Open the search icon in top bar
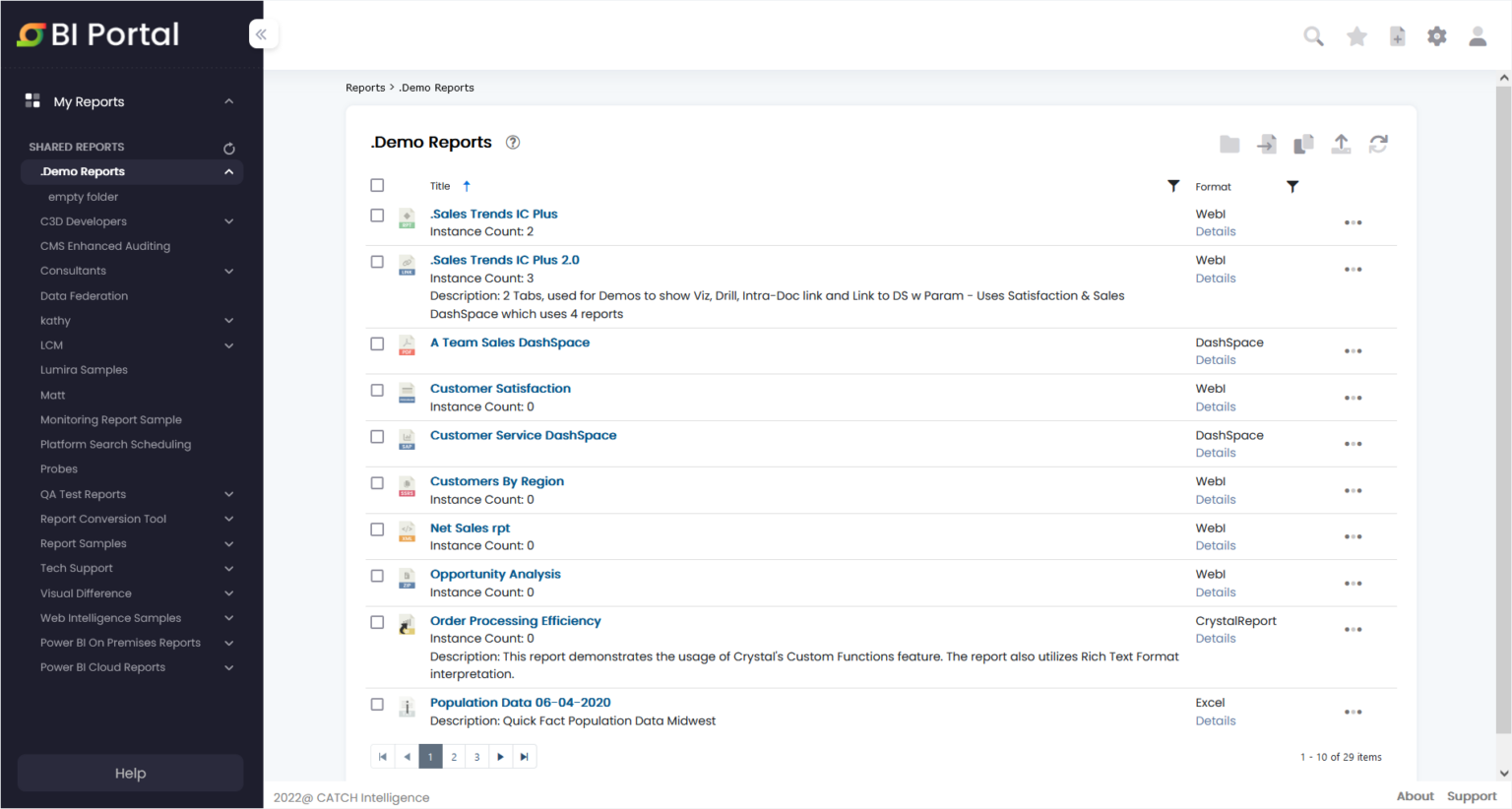Image resolution: width=1512 pixels, height=809 pixels. (x=1313, y=35)
